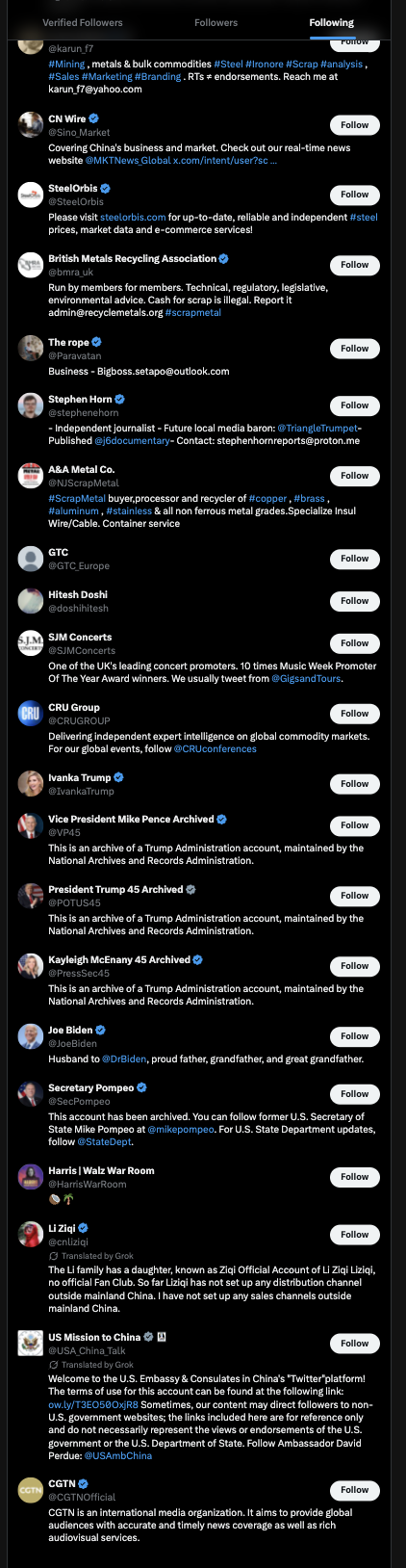Screen dimensions: 406x1568
Task: Open CN Wire profile avatar
Action: 31,124
